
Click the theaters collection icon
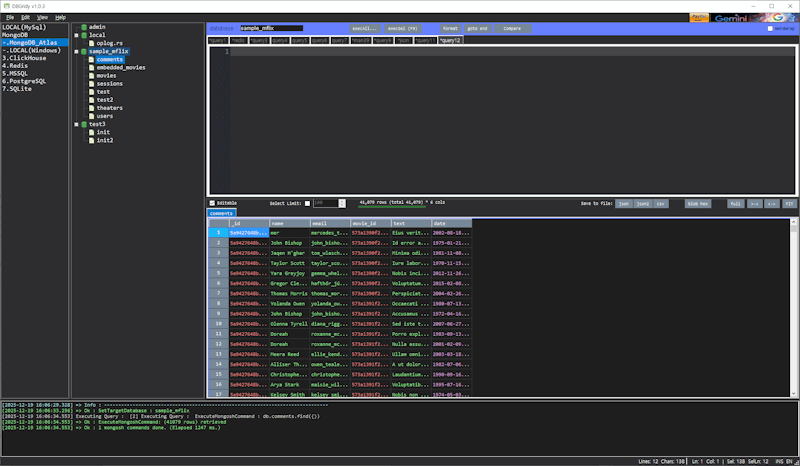(92, 108)
